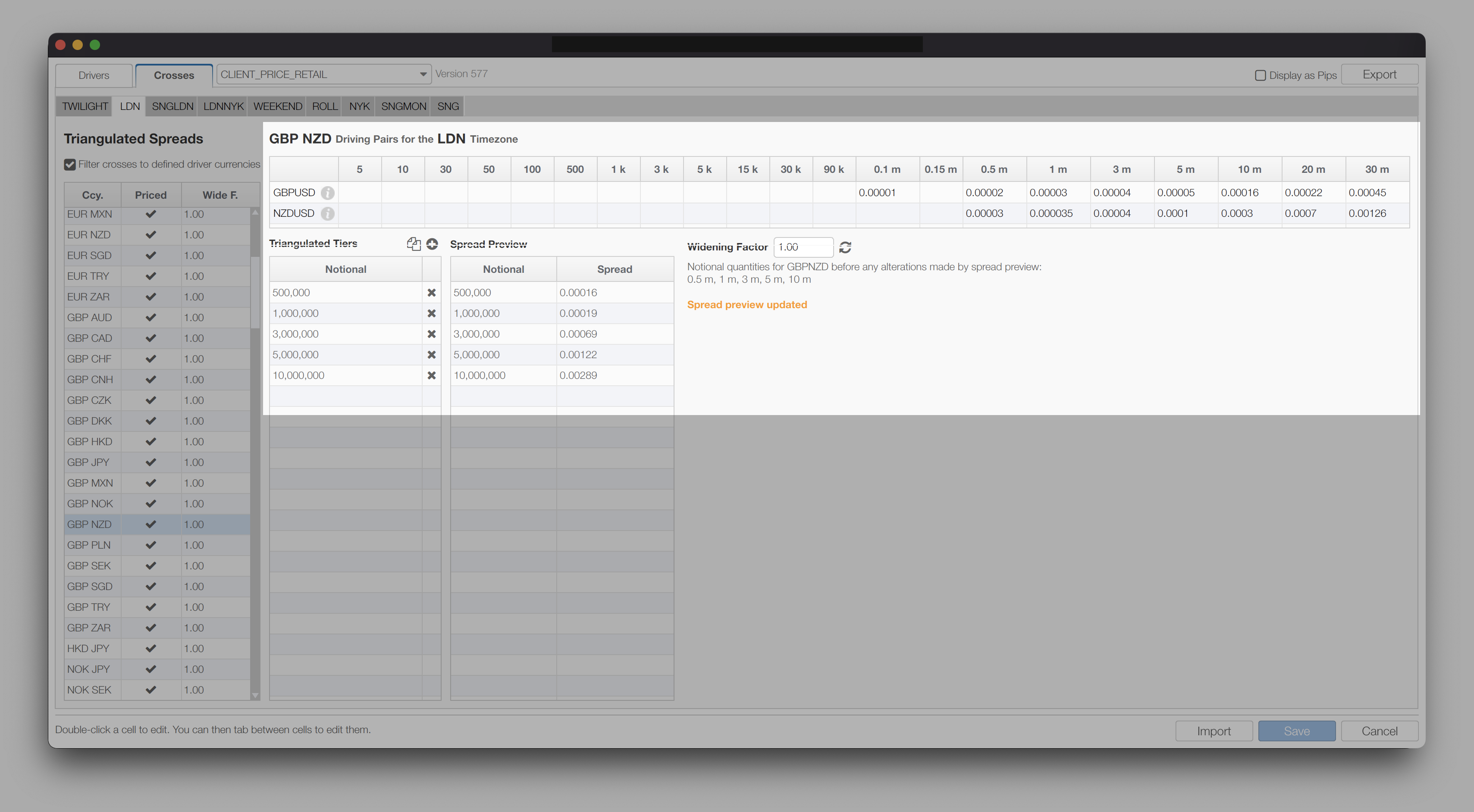Viewport: 1474px width, 812px height.
Task: Click the Export button
Action: point(1379,74)
